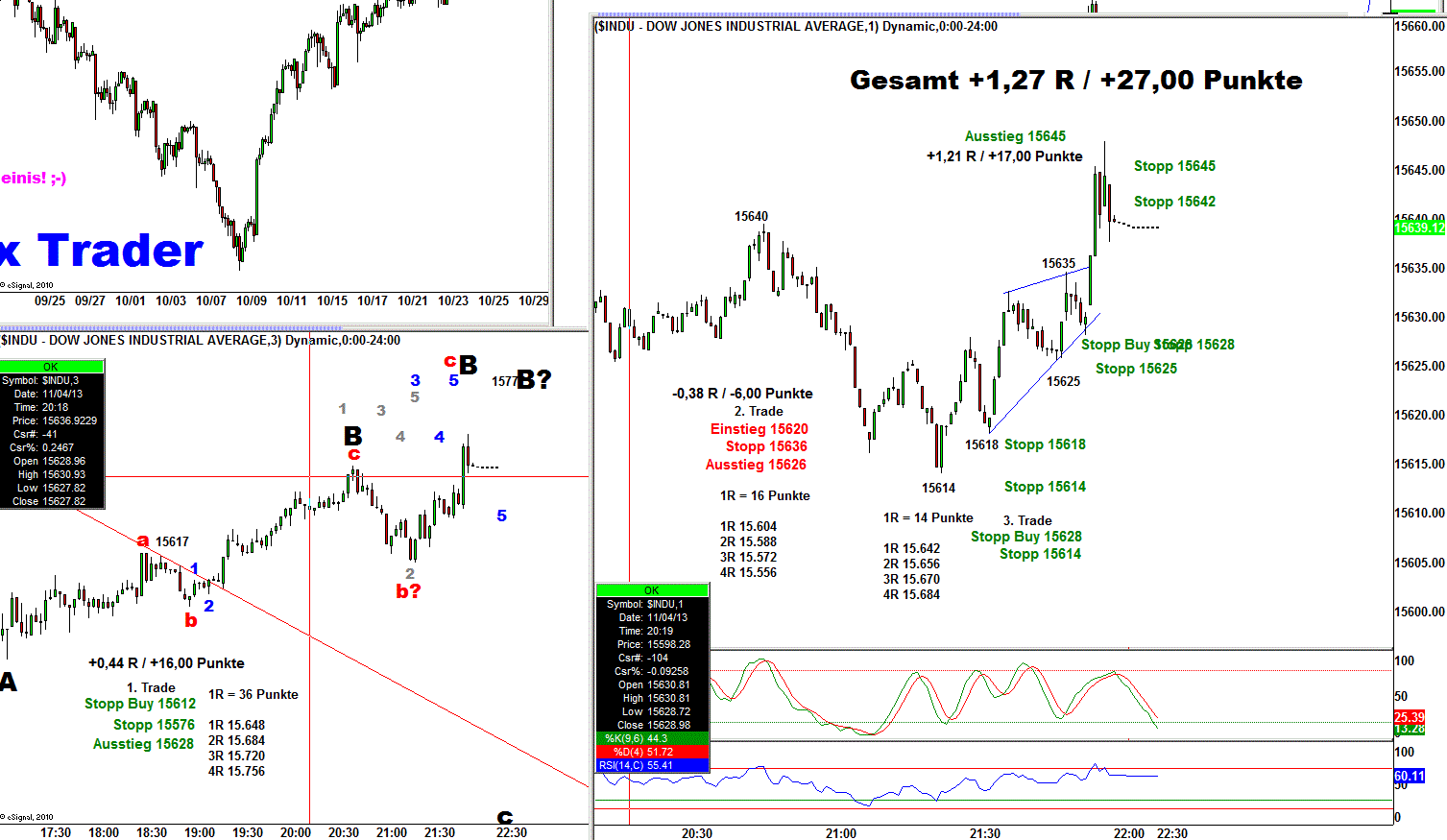Click the green current price tag 15639.12
Image resolution: width=1447 pixels, height=840 pixels.
(x=1419, y=228)
